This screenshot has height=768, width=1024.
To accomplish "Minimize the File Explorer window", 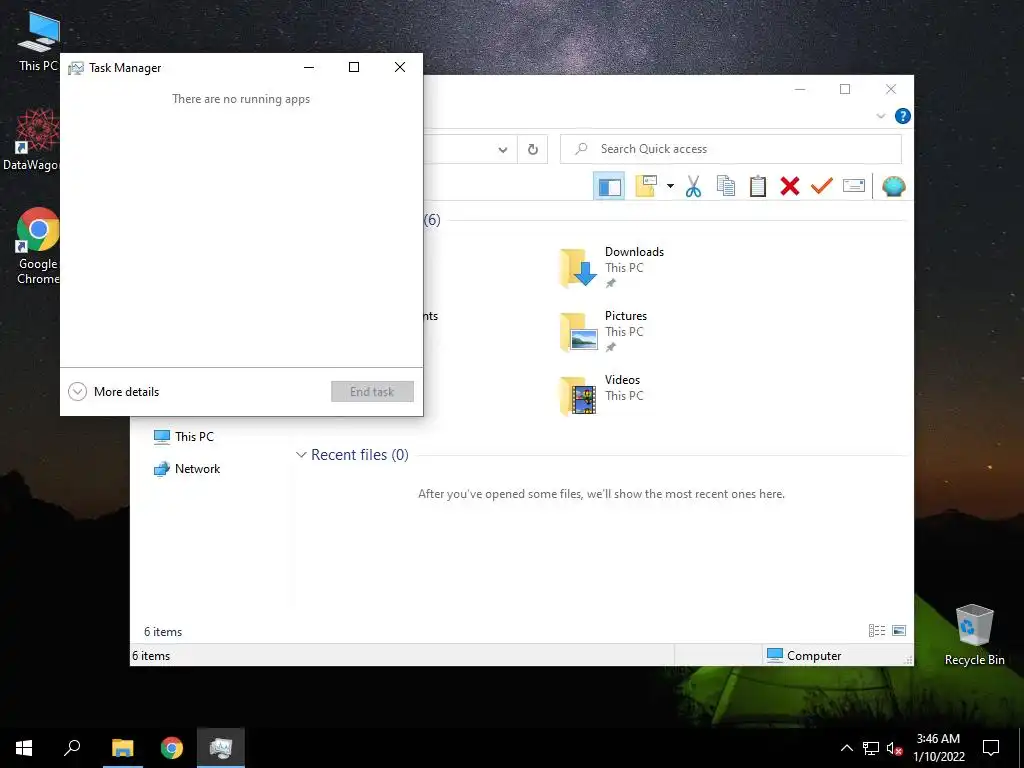I will (x=800, y=89).
